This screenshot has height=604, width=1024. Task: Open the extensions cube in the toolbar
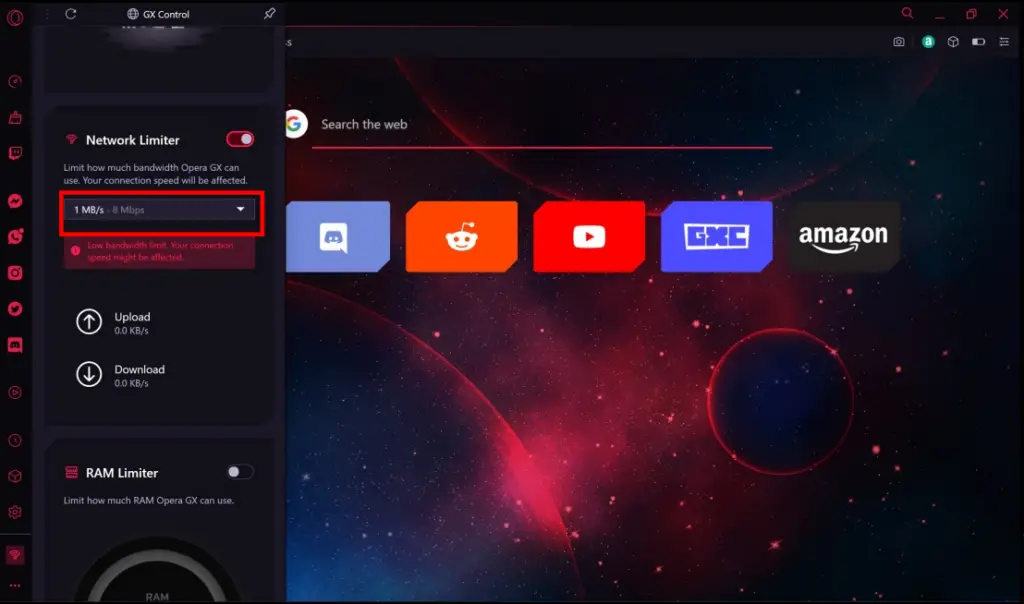click(x=953, y=42)
